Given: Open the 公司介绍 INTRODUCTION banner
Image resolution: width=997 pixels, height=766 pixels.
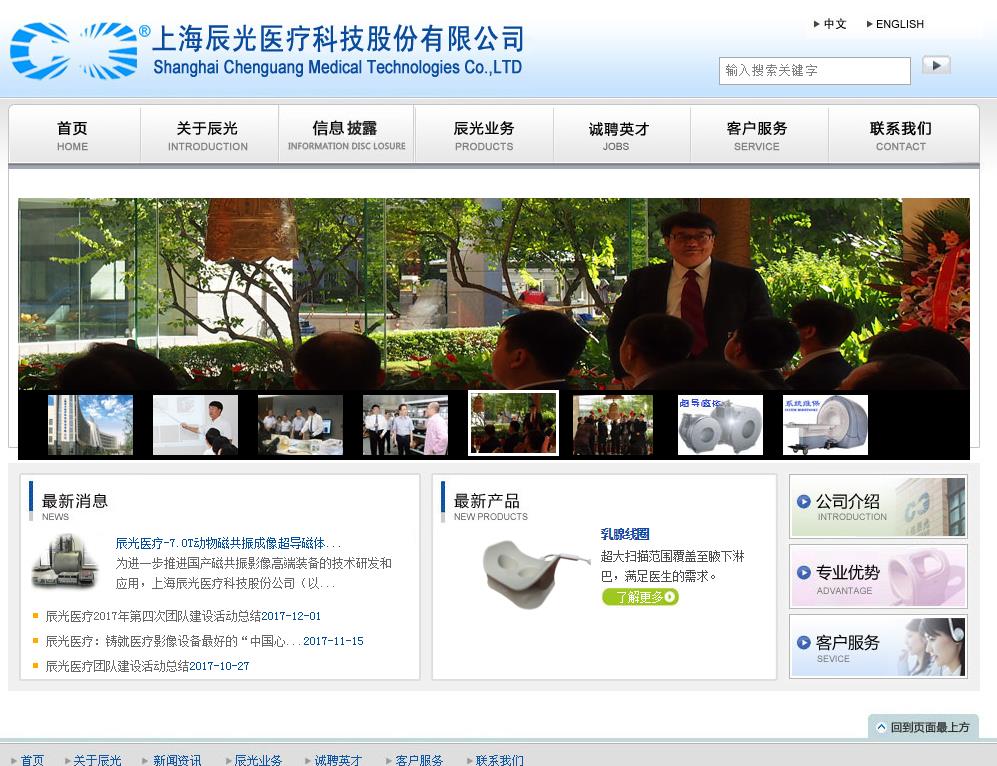Looking at the screenshot, I should point(878,507).
